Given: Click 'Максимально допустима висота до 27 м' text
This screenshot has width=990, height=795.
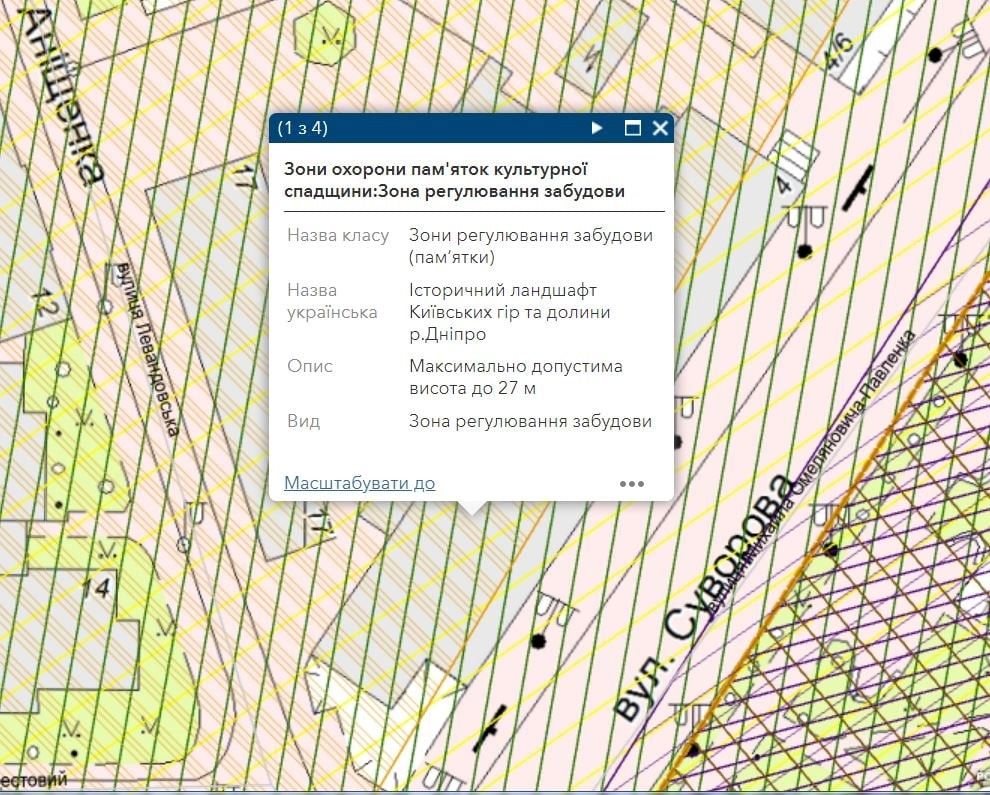Looking at the screenshot, I should pyautogui.click(x=515, y=377).
